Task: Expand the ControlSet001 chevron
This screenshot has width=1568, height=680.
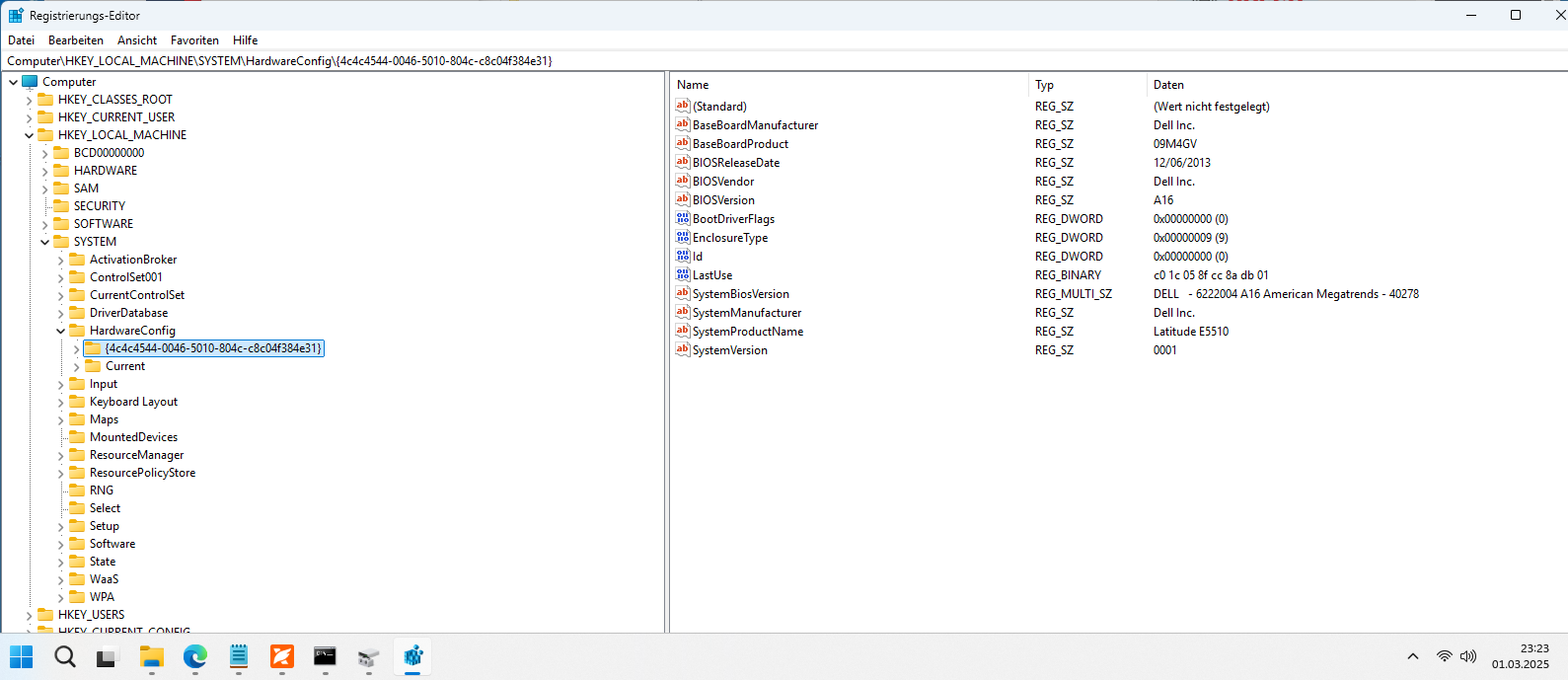Action: pyautogui.click(x=60, y=277)
